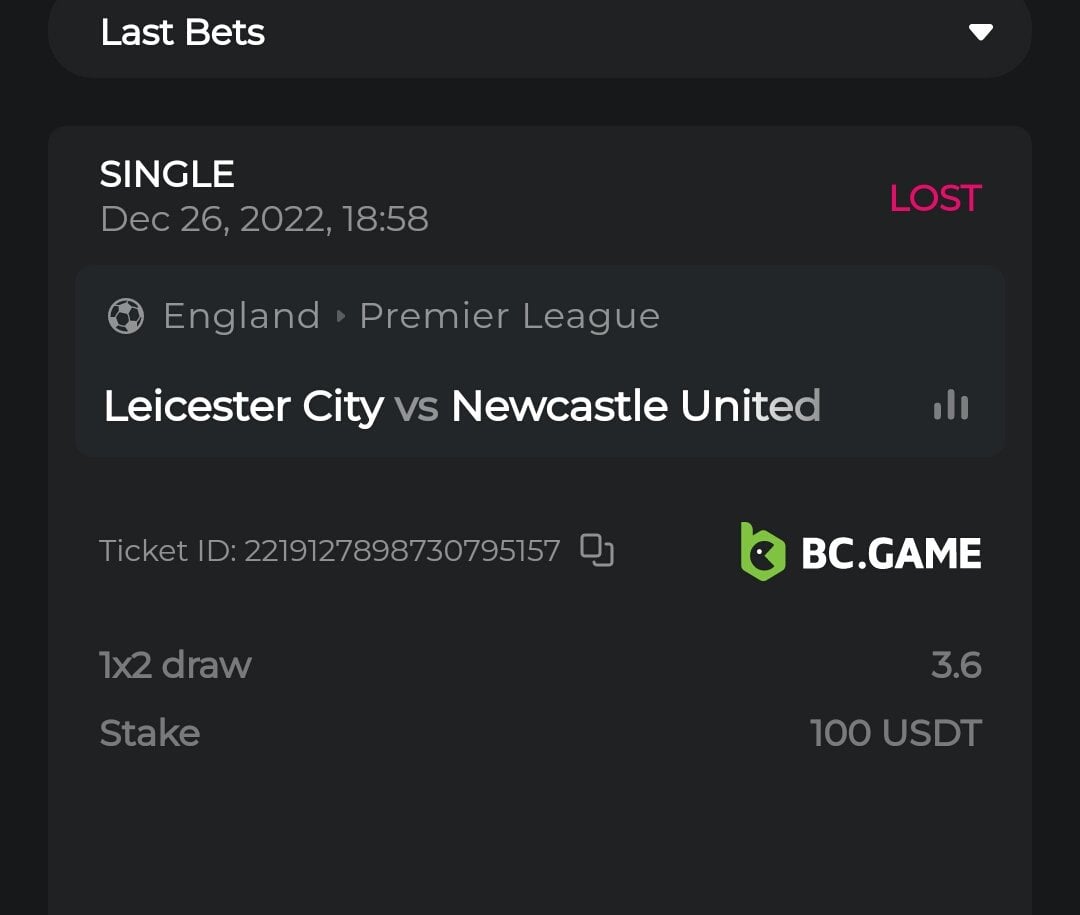Open match statistics bar-chart icon
The width and height of the screenshot is (1080, 915).
(x=950, y=405)
